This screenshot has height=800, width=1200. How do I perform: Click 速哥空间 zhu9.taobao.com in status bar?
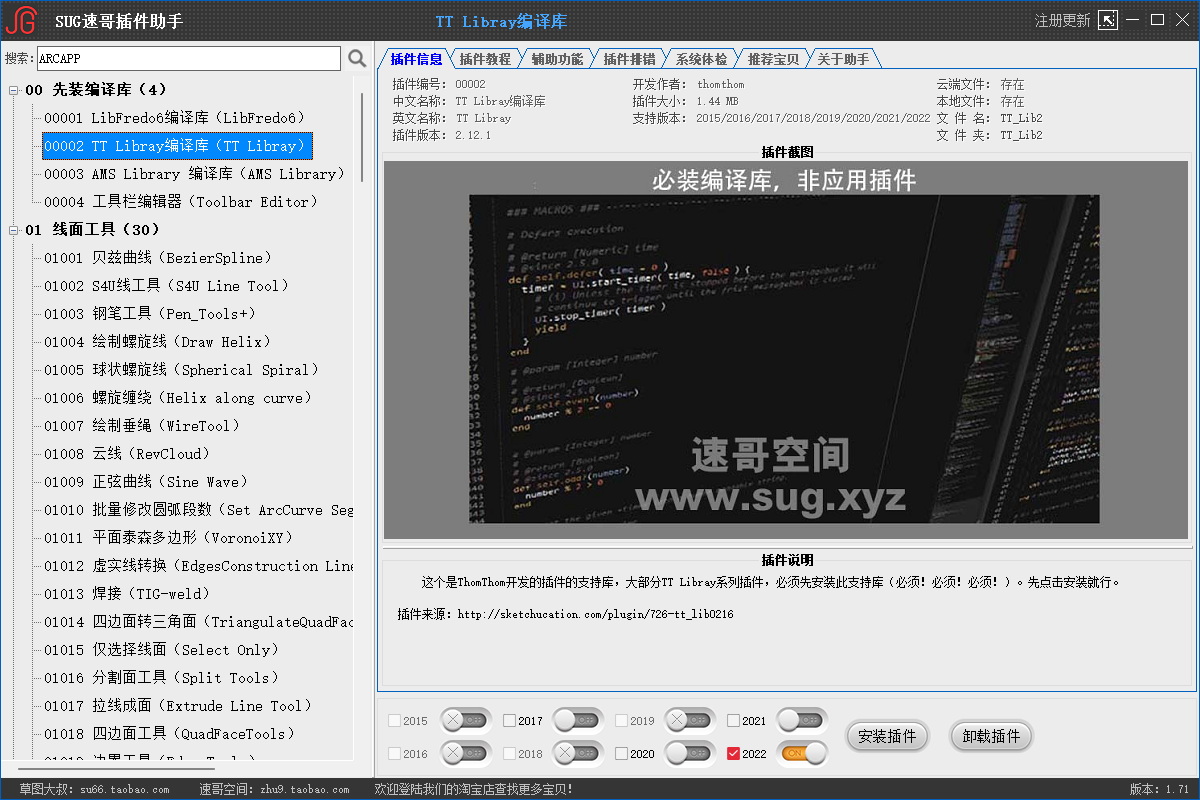(x=274, y=790)
